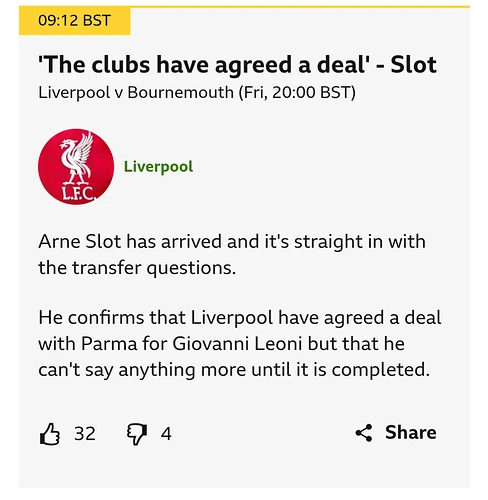Click the like count 32

point(85,434)
